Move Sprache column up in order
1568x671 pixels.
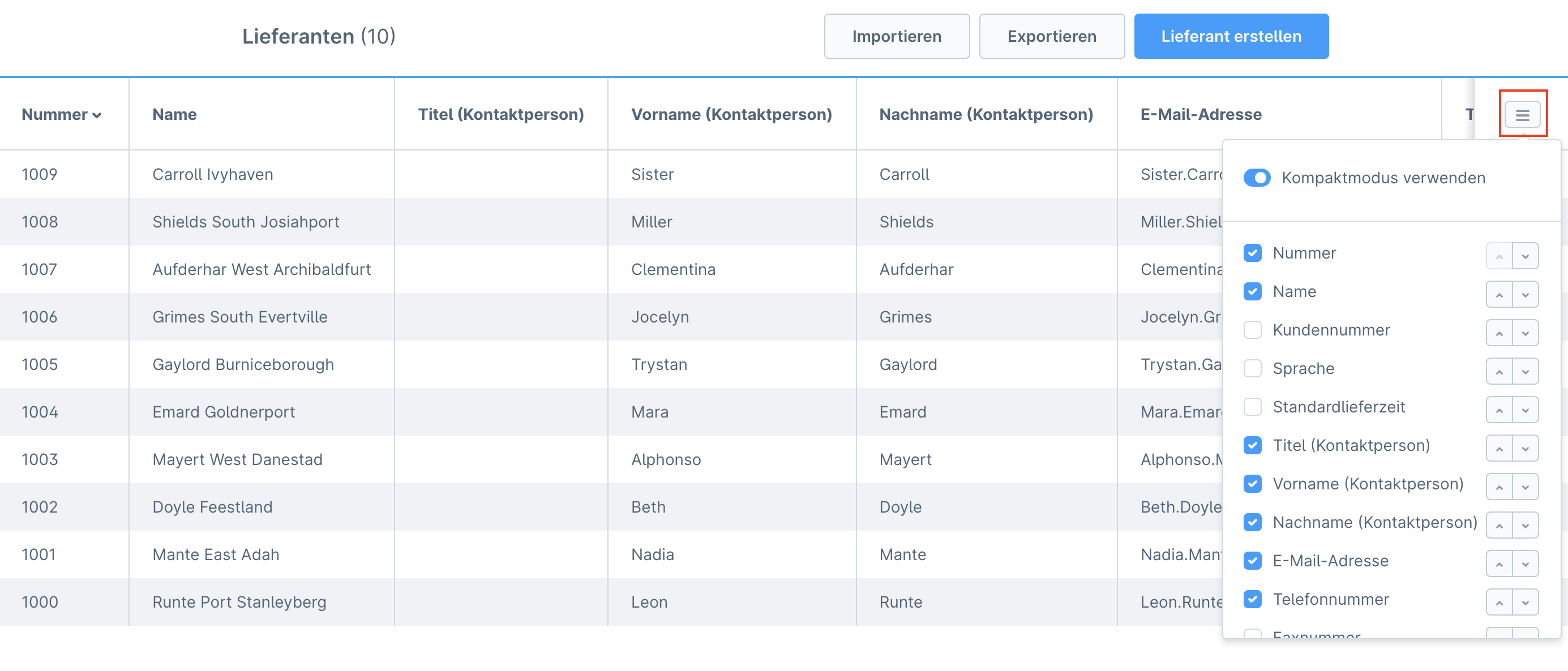tap(1498, 371)
